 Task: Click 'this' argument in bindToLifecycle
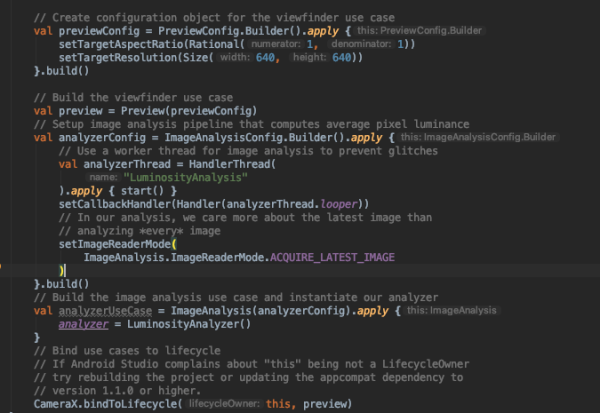[278, 404]
